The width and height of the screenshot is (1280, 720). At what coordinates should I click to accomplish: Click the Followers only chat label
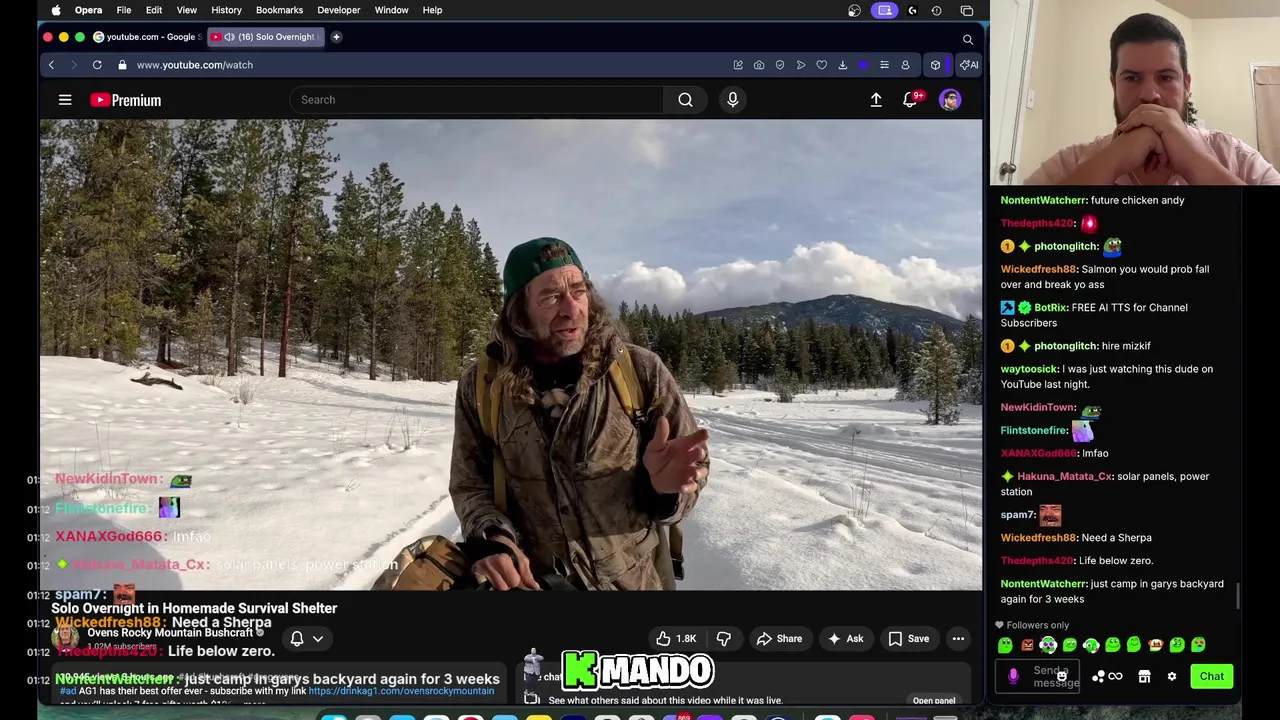coord(1037,625)
